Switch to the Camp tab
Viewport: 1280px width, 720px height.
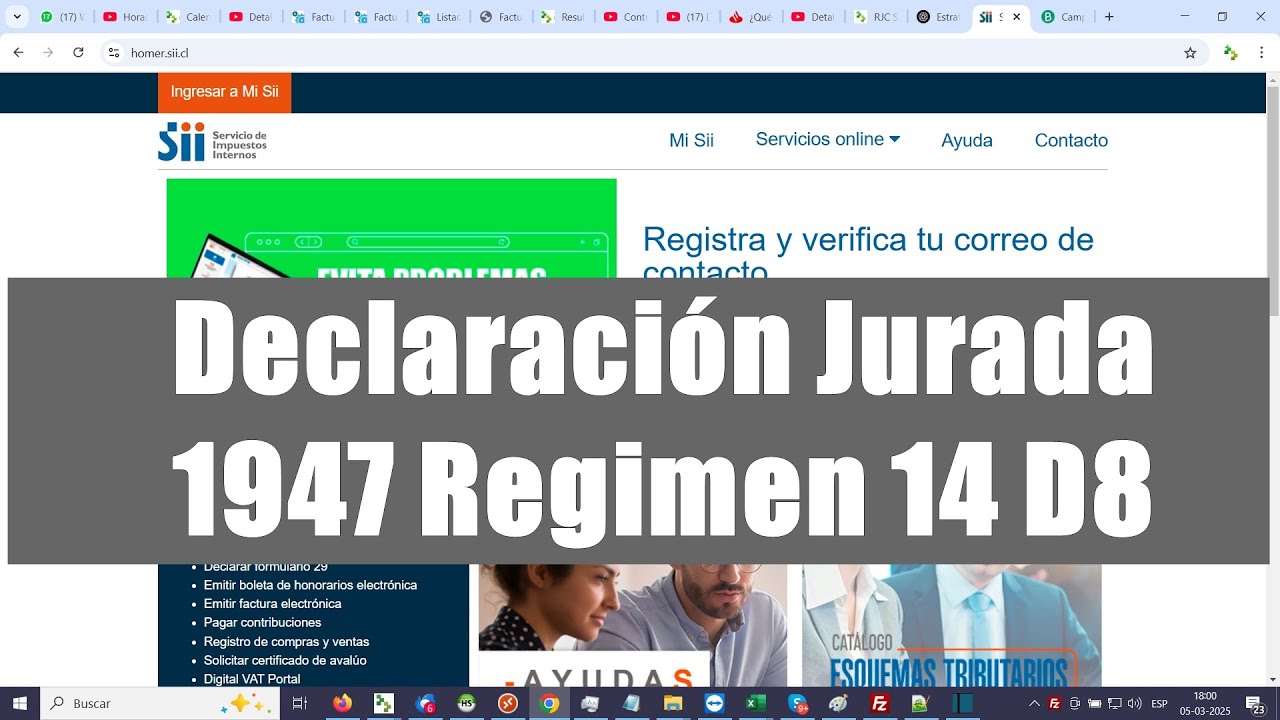point(1063,17)
